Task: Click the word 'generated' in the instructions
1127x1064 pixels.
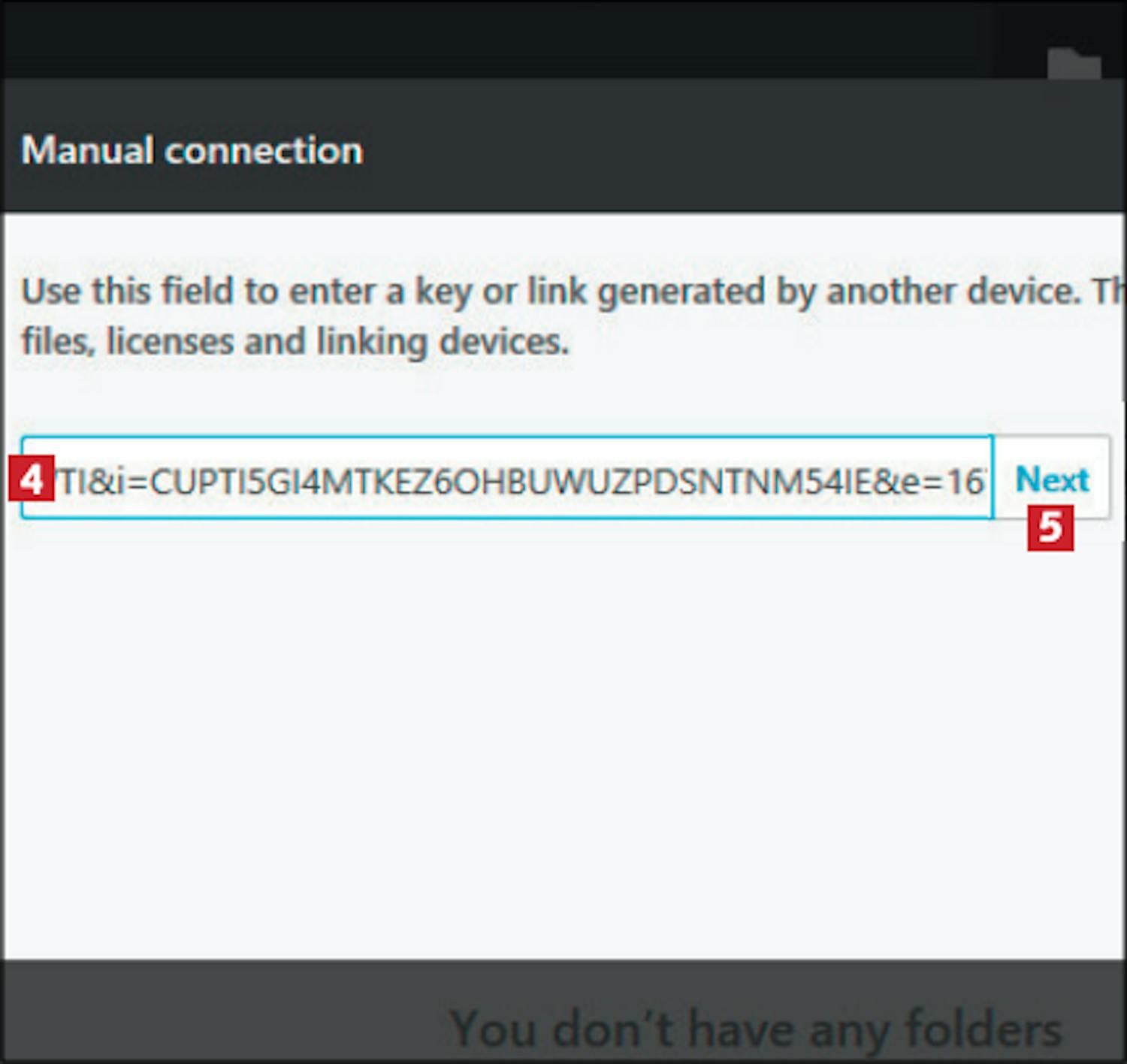Action: pos(681,291)
